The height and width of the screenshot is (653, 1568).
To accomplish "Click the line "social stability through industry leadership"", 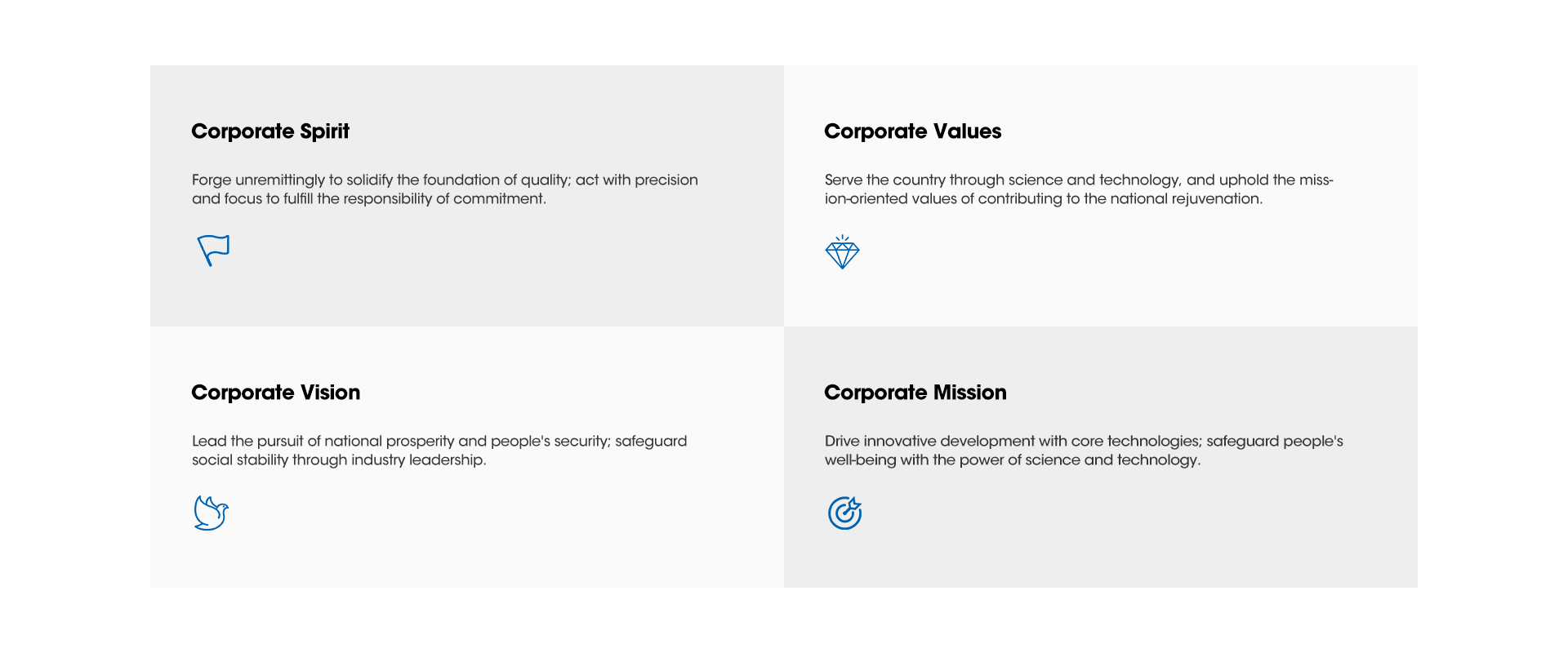I will 339,460.
